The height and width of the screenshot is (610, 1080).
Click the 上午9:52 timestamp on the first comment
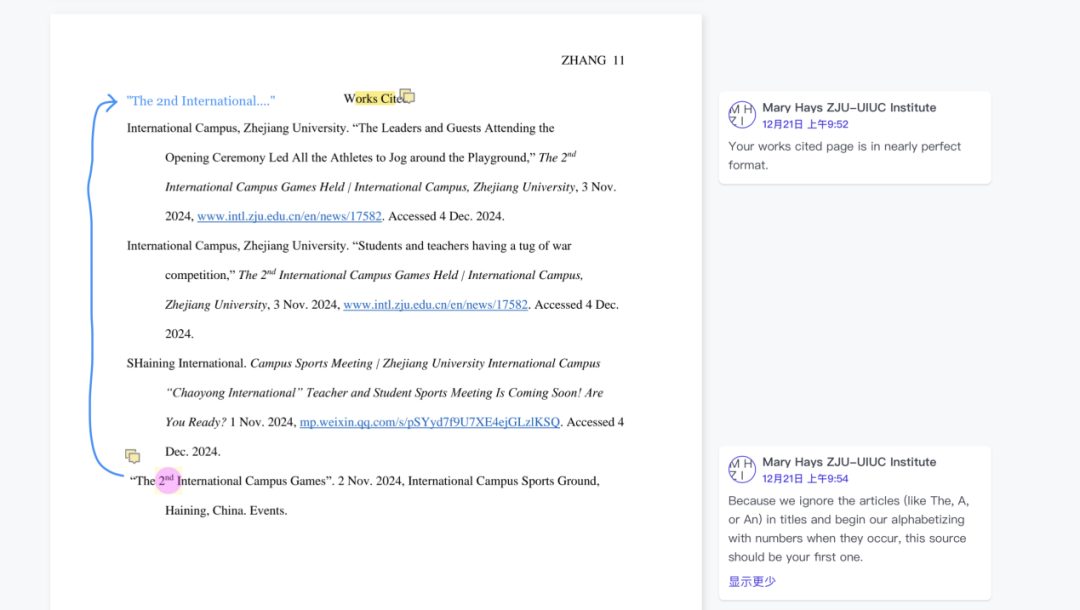(x=827, y=124)
